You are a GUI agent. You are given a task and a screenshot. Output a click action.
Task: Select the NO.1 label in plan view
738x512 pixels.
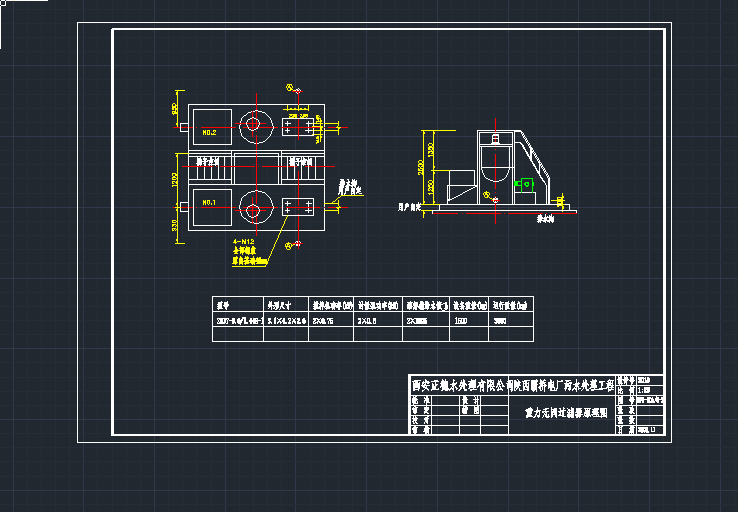pos(210,203)
